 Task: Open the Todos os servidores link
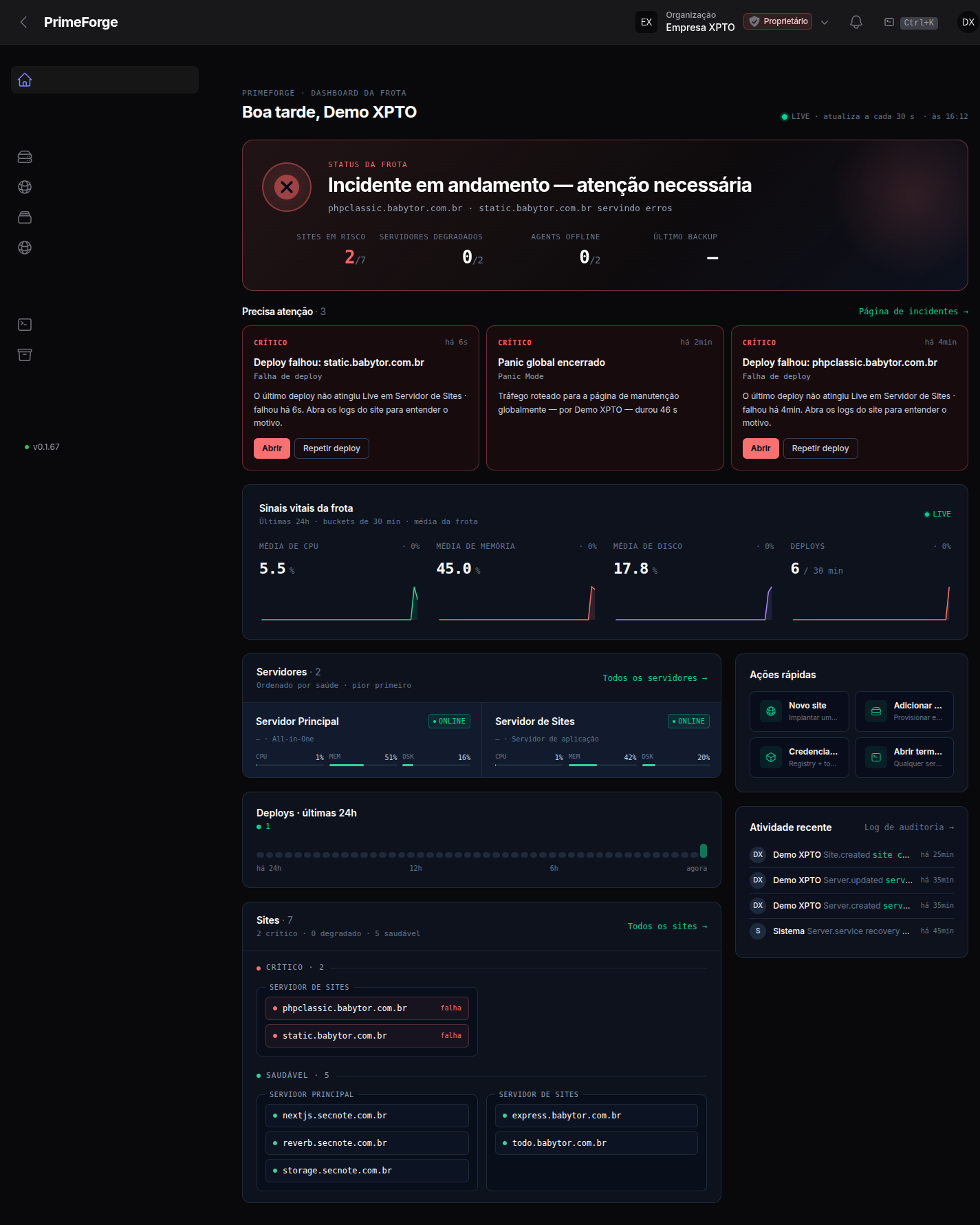(x=655, y=678)
